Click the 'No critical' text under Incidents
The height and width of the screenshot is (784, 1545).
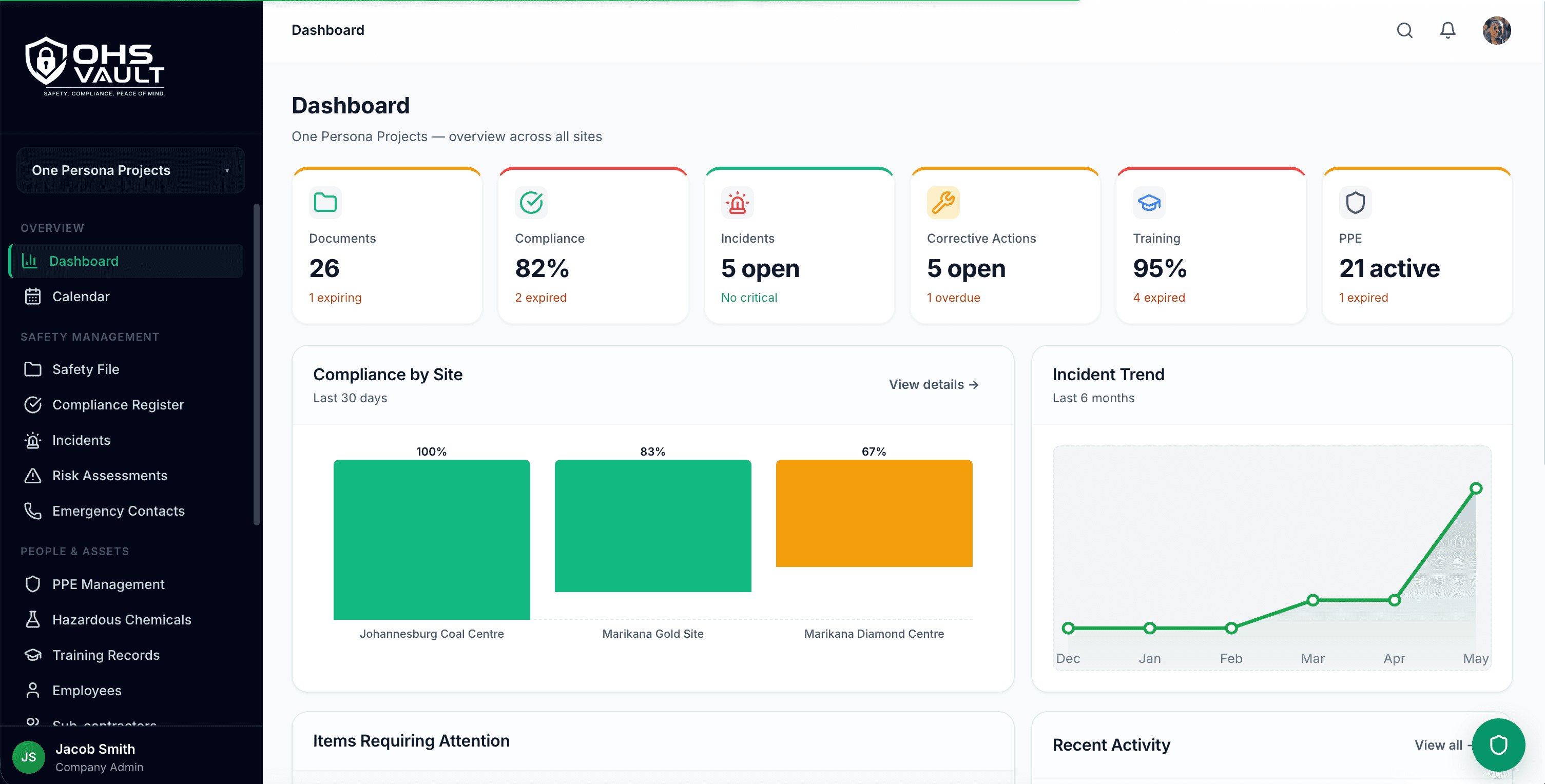coord(749,297)
